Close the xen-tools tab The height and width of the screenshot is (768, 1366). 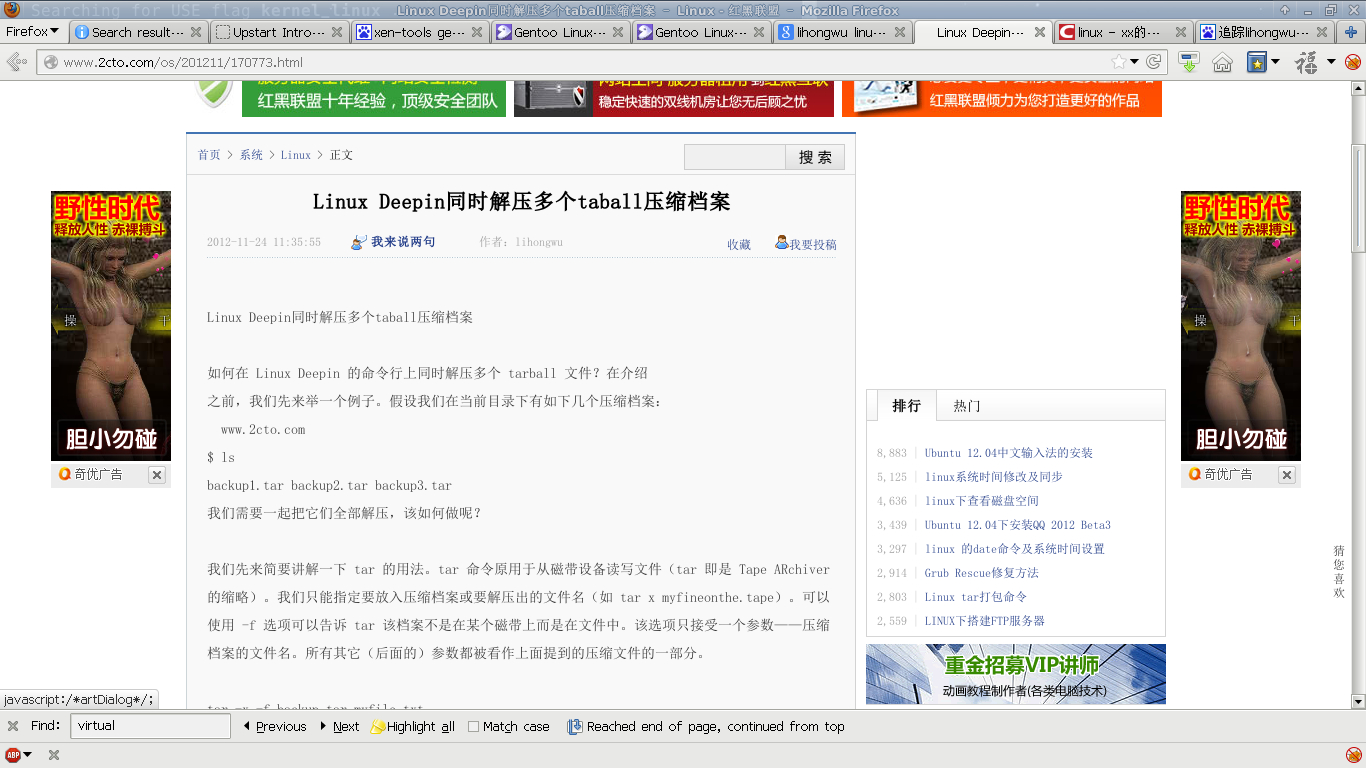(477, 32)
